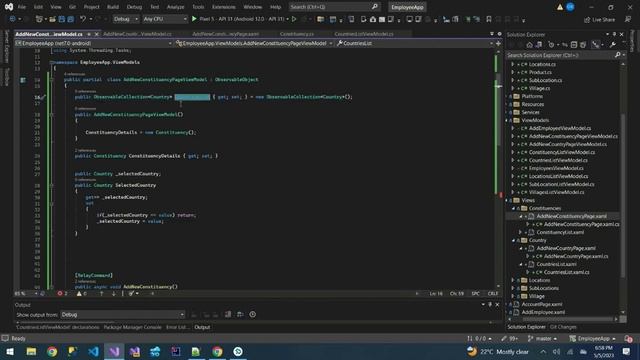
Task: Go to the next issue with the down arrow
Action: click(113, 293)
